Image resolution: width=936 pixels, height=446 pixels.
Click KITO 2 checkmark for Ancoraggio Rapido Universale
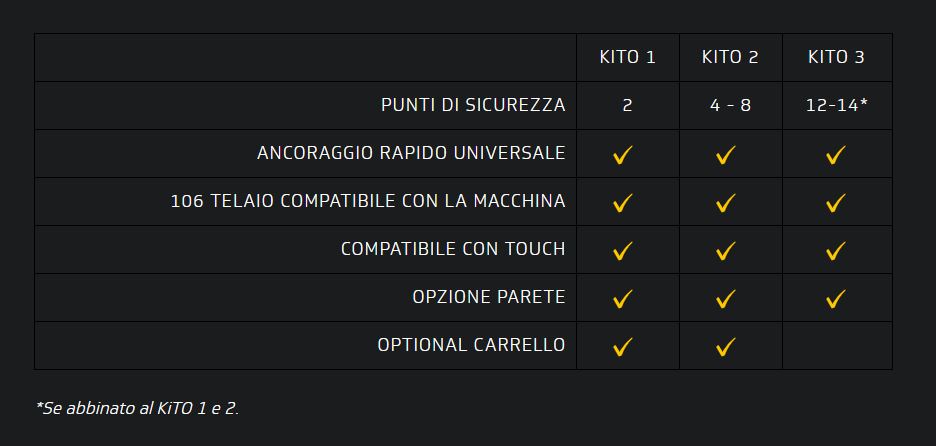(x=726, y=155)
